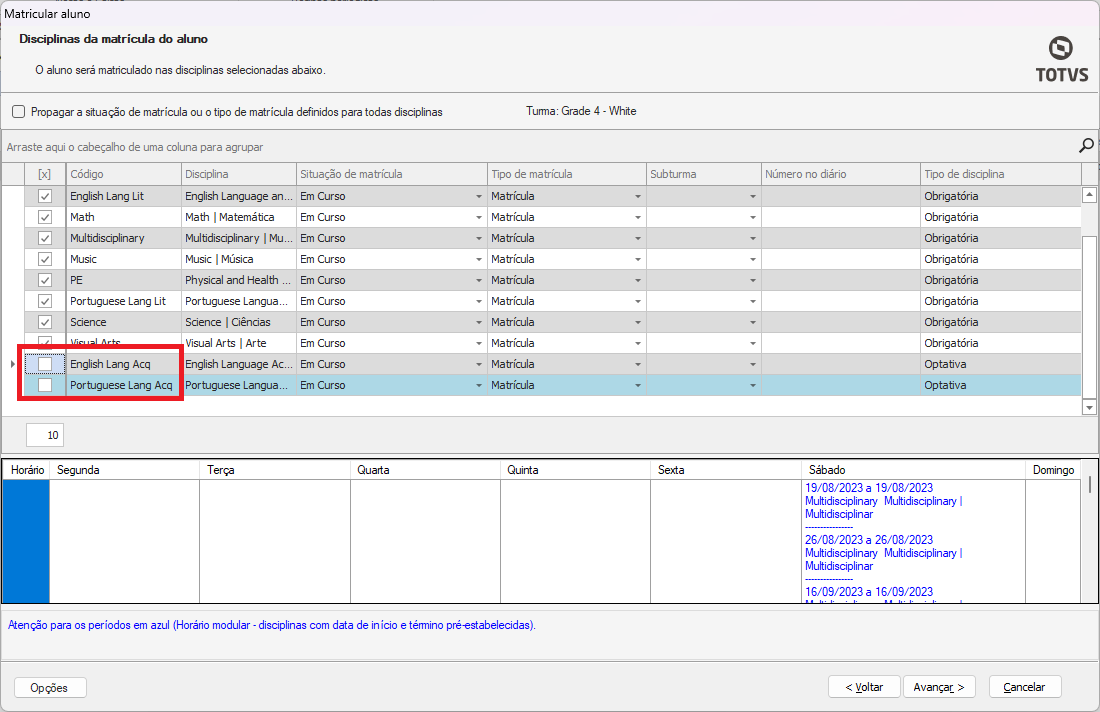Open Tipo de matrícula dropdown for PE
The height and width of the screenshot is (712, 1100).
click(x=638, y=281)
